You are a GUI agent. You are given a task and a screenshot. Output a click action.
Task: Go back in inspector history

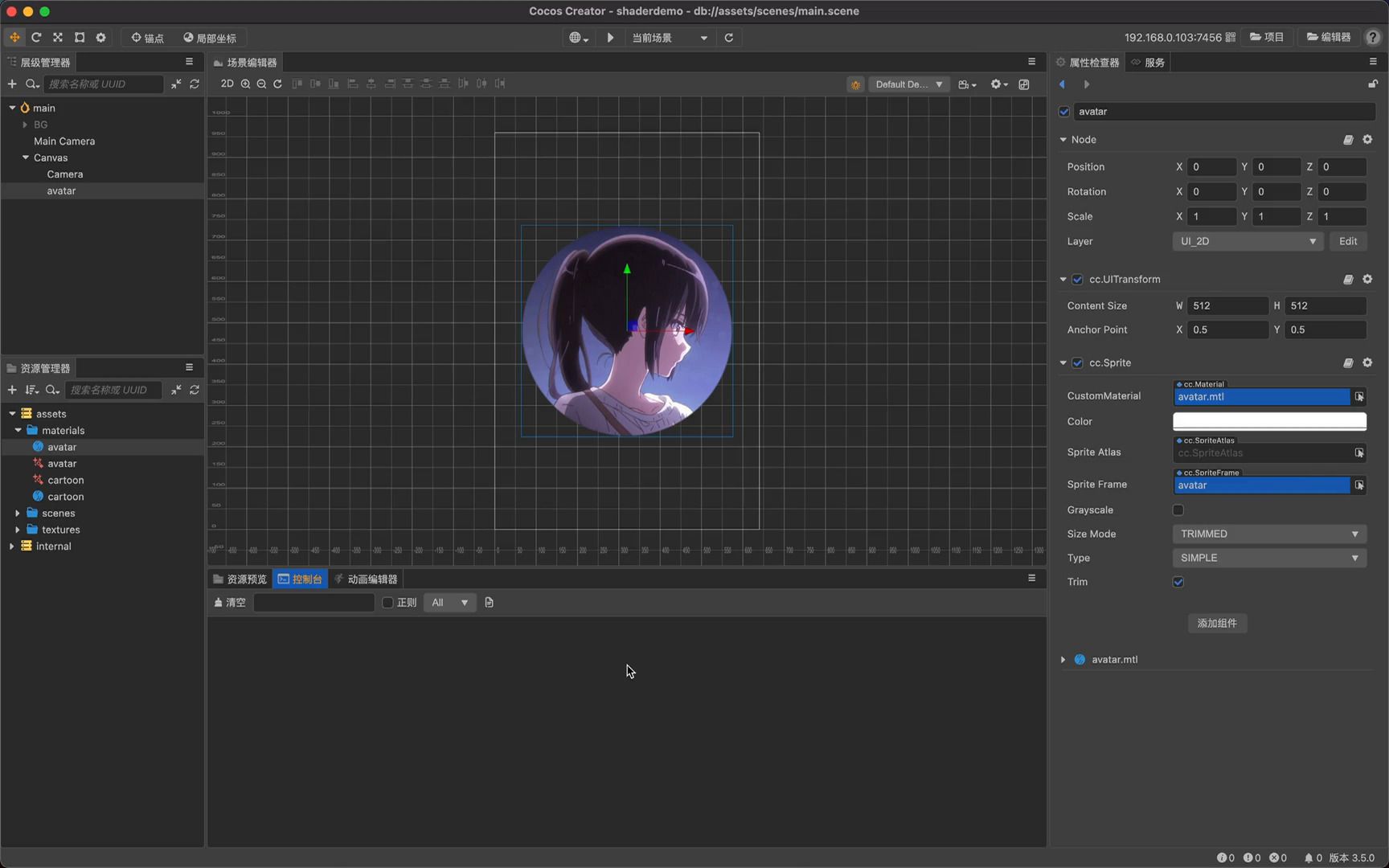[1063, 84]
